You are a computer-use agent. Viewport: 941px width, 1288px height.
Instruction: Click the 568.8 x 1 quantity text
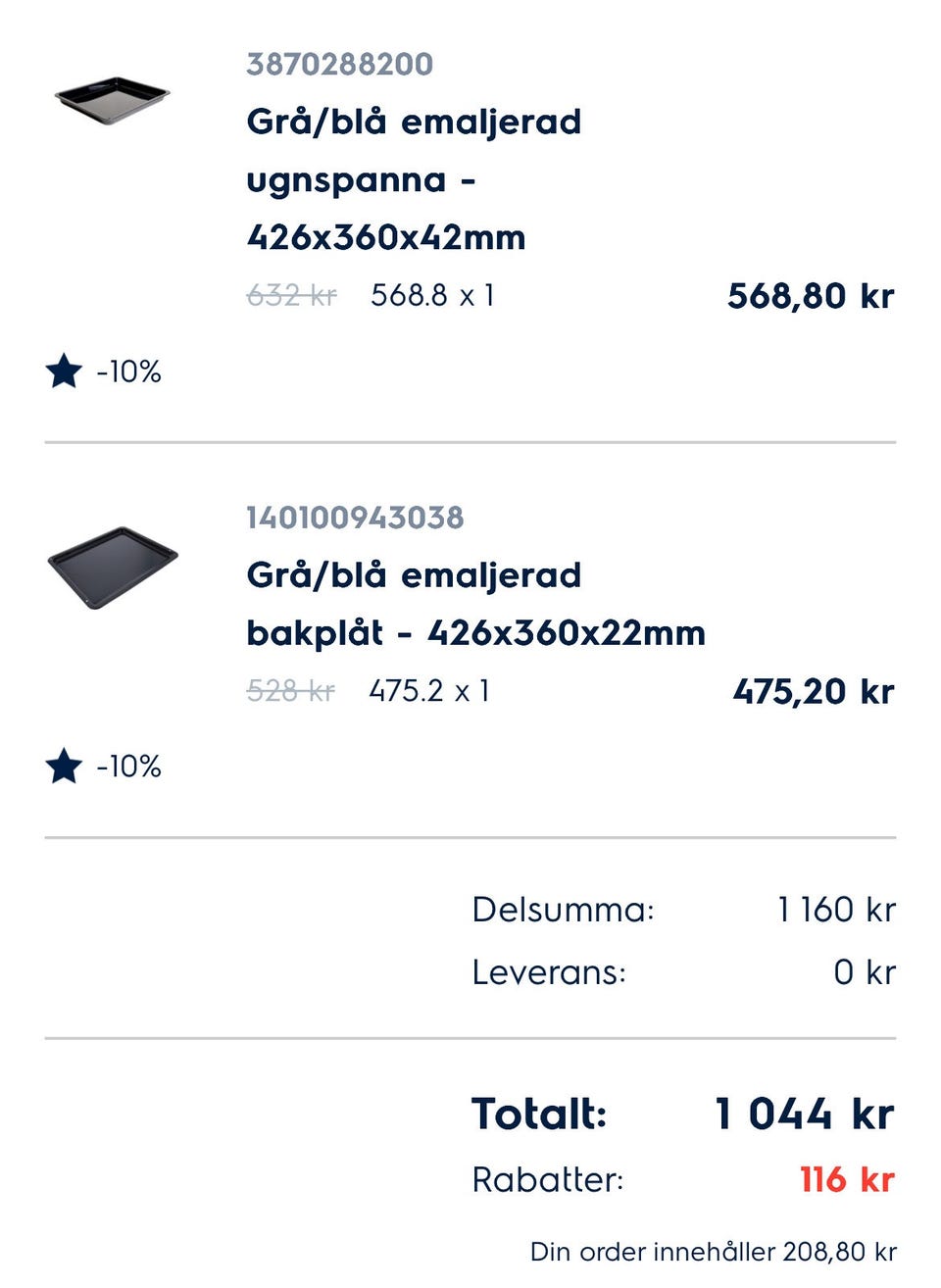click(x=432, y=295)
